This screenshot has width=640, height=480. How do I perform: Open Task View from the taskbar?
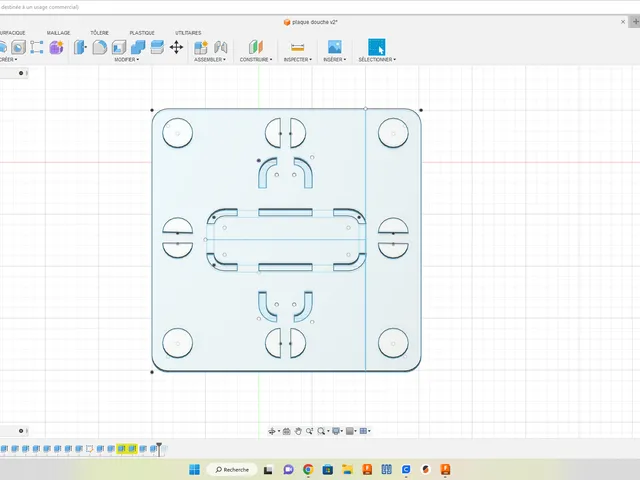268,470
